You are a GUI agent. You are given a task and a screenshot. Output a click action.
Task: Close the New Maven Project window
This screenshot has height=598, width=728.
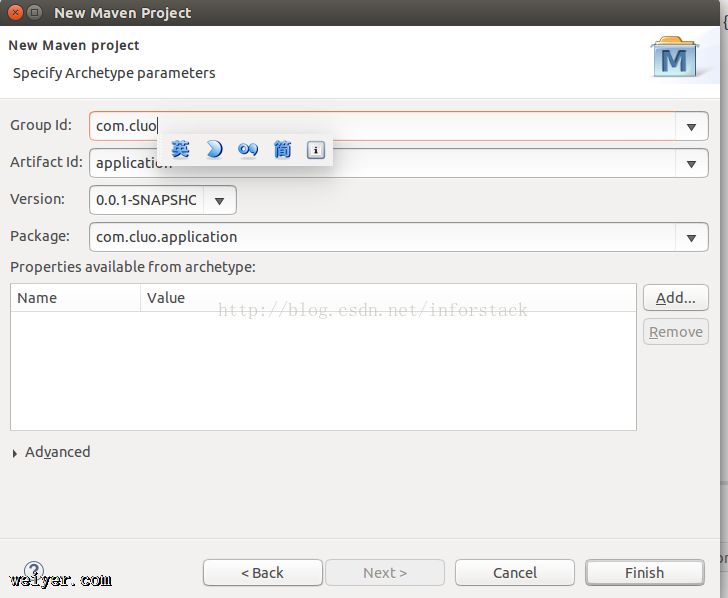tap(15, 13)
